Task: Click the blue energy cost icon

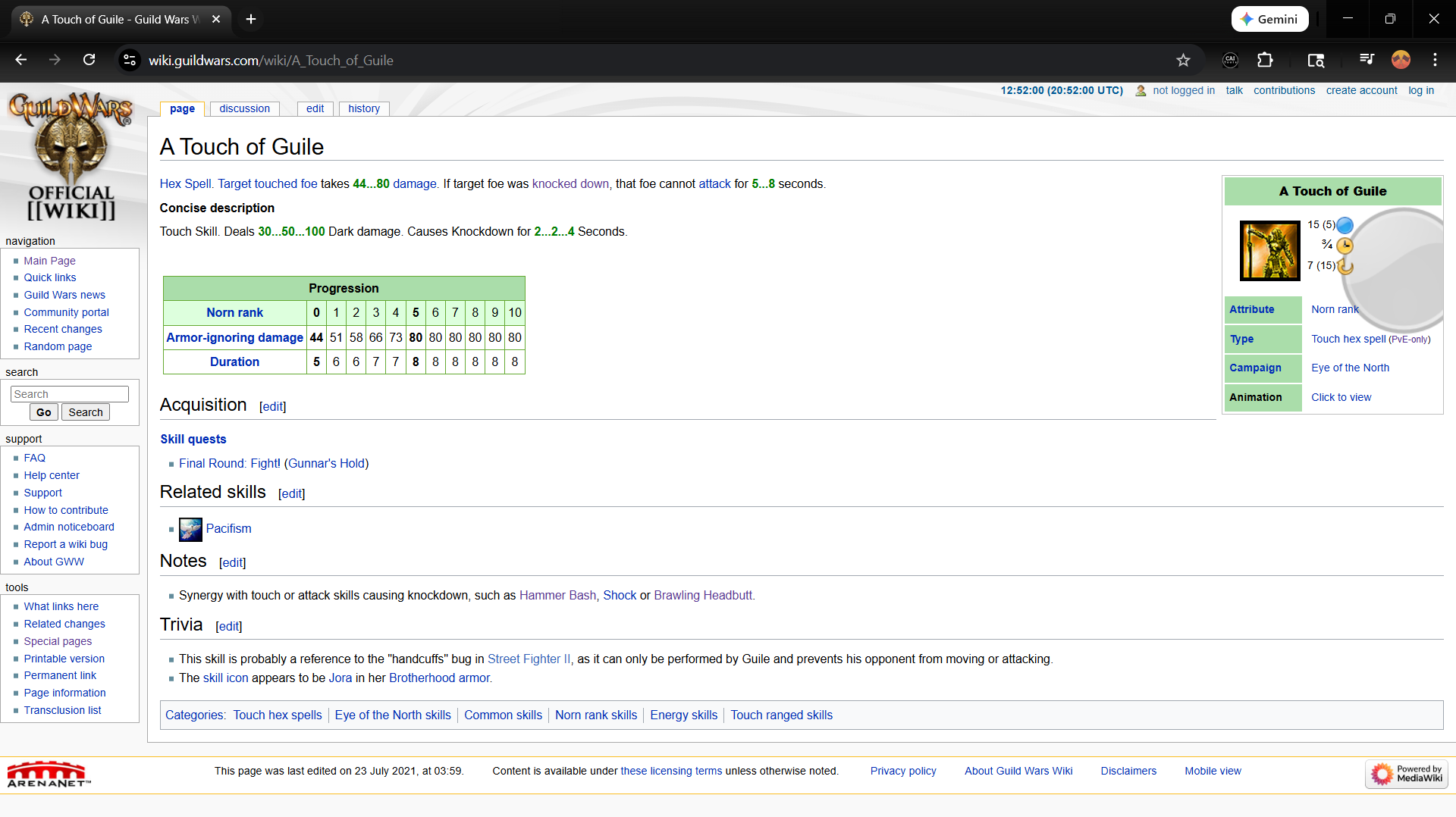Action: point(1345,225)
